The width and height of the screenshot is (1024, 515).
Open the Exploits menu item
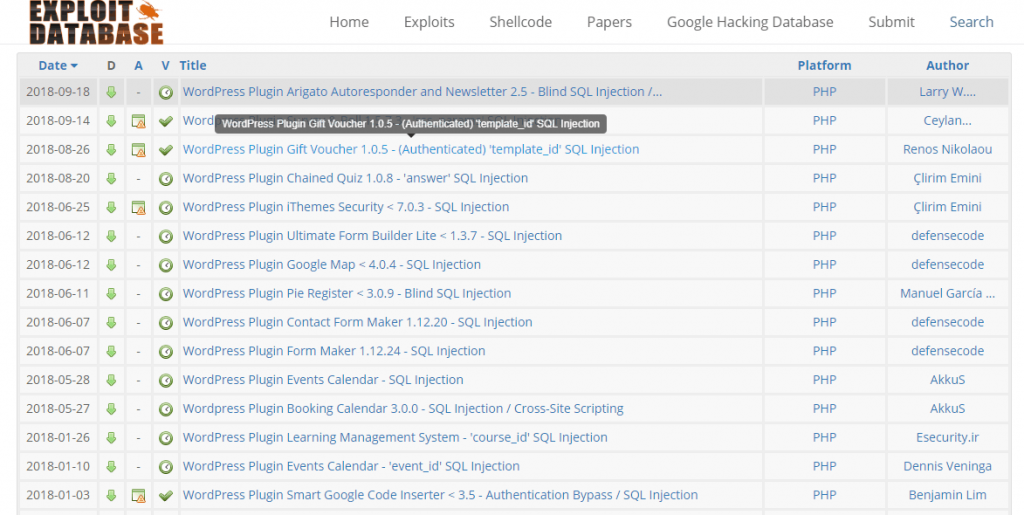click(429, 22)
